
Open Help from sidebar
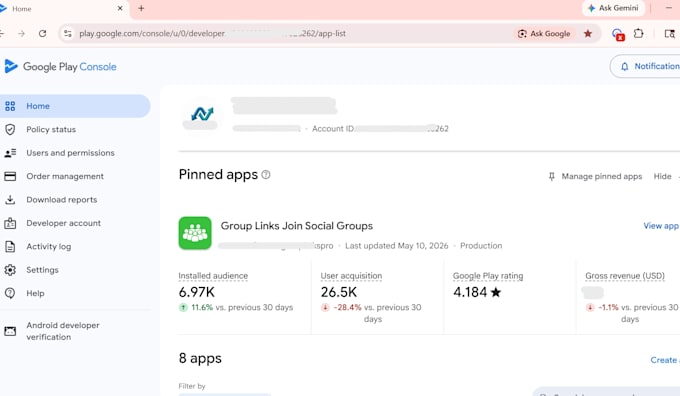tap(35, 293)
